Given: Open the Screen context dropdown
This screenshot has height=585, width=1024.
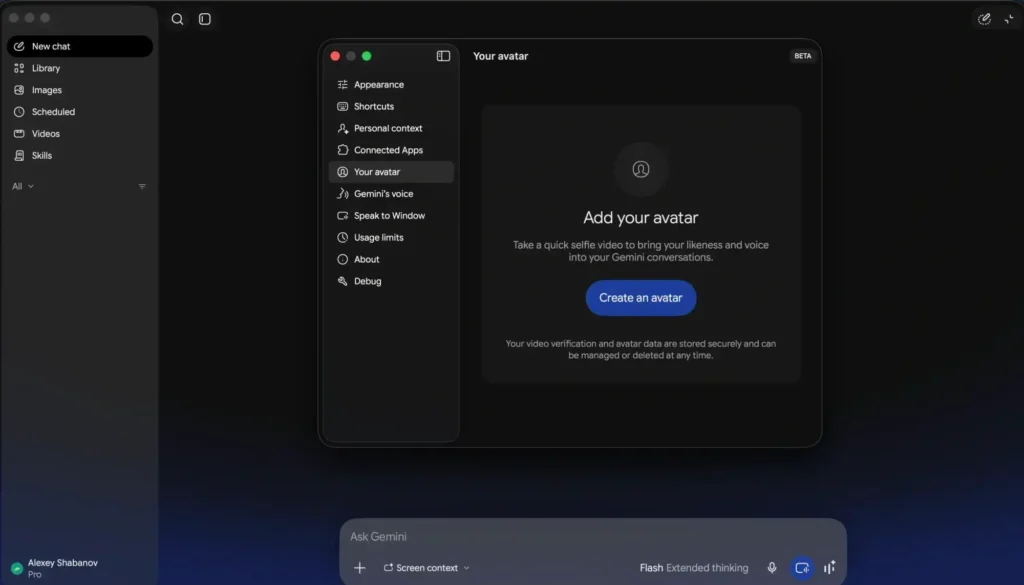Looking at the screenshot, I should pyautogui.click(x=426, y=568).
